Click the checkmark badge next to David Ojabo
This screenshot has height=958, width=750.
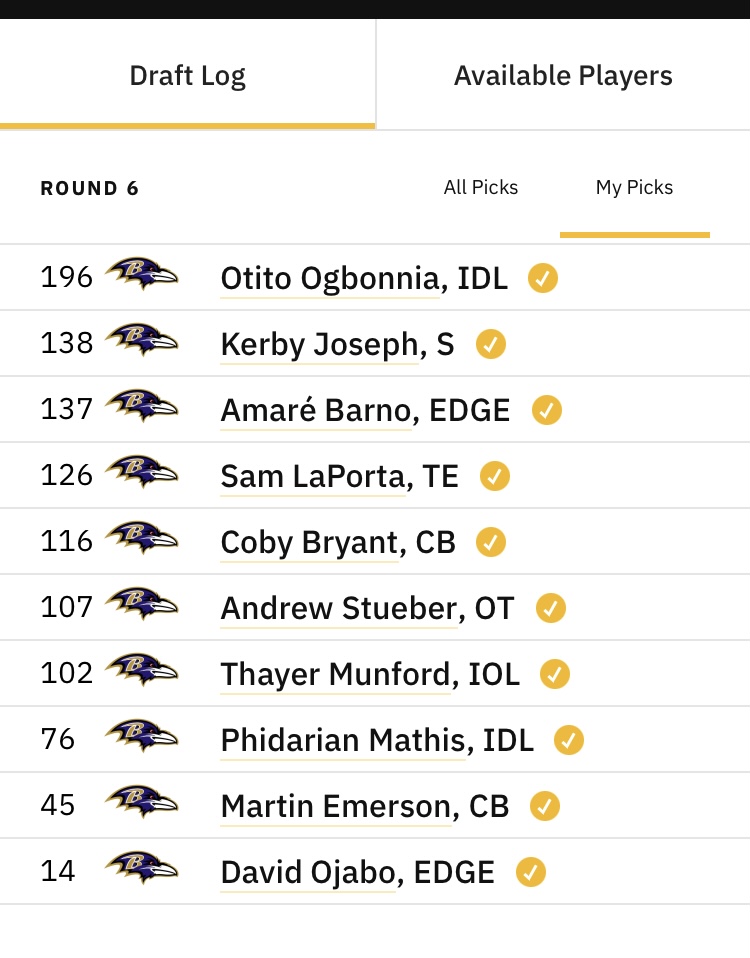pos(531,872)
